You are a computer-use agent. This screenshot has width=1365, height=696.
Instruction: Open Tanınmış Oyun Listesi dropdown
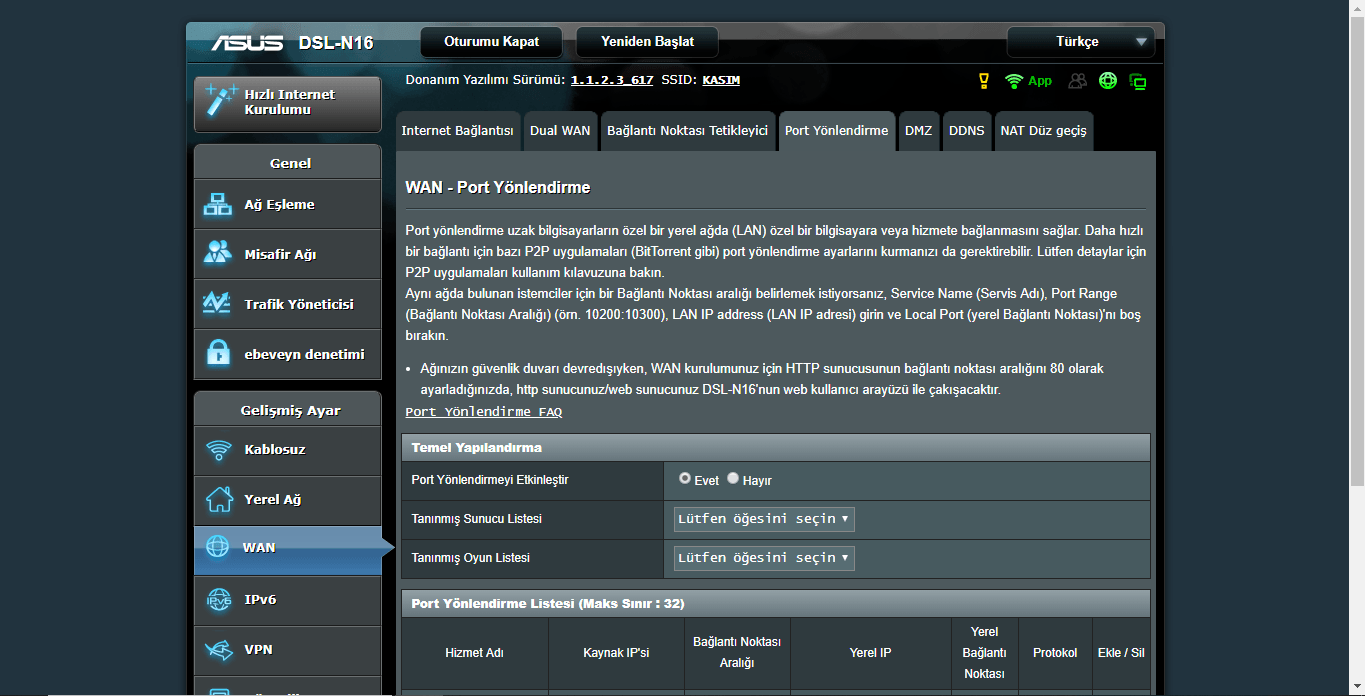click(x=764, y=558)
